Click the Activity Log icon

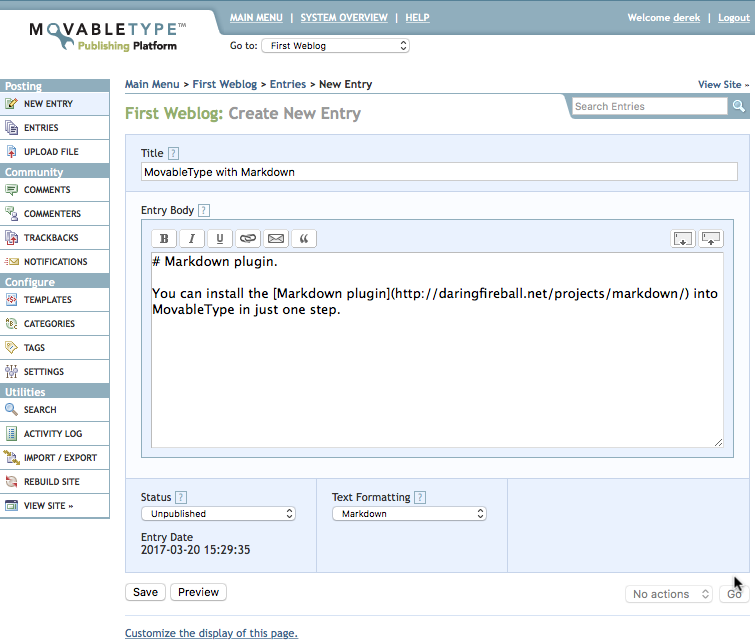pos(12,433)
